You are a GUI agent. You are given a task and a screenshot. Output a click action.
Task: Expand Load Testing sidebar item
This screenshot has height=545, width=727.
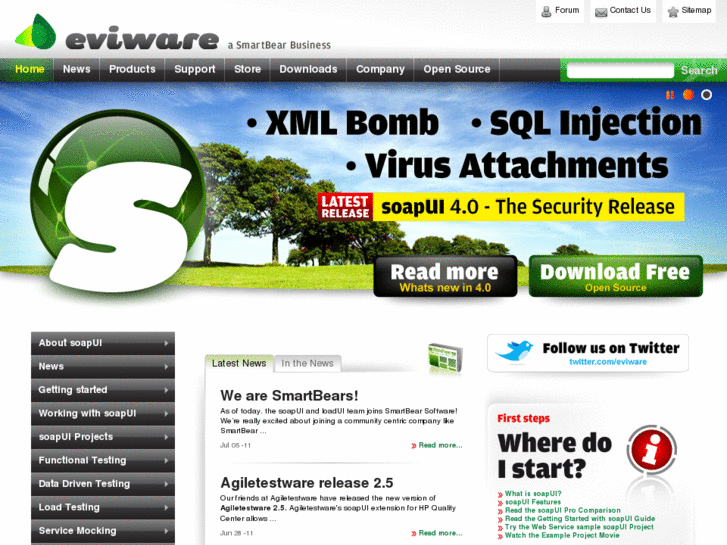click(103, 507)
